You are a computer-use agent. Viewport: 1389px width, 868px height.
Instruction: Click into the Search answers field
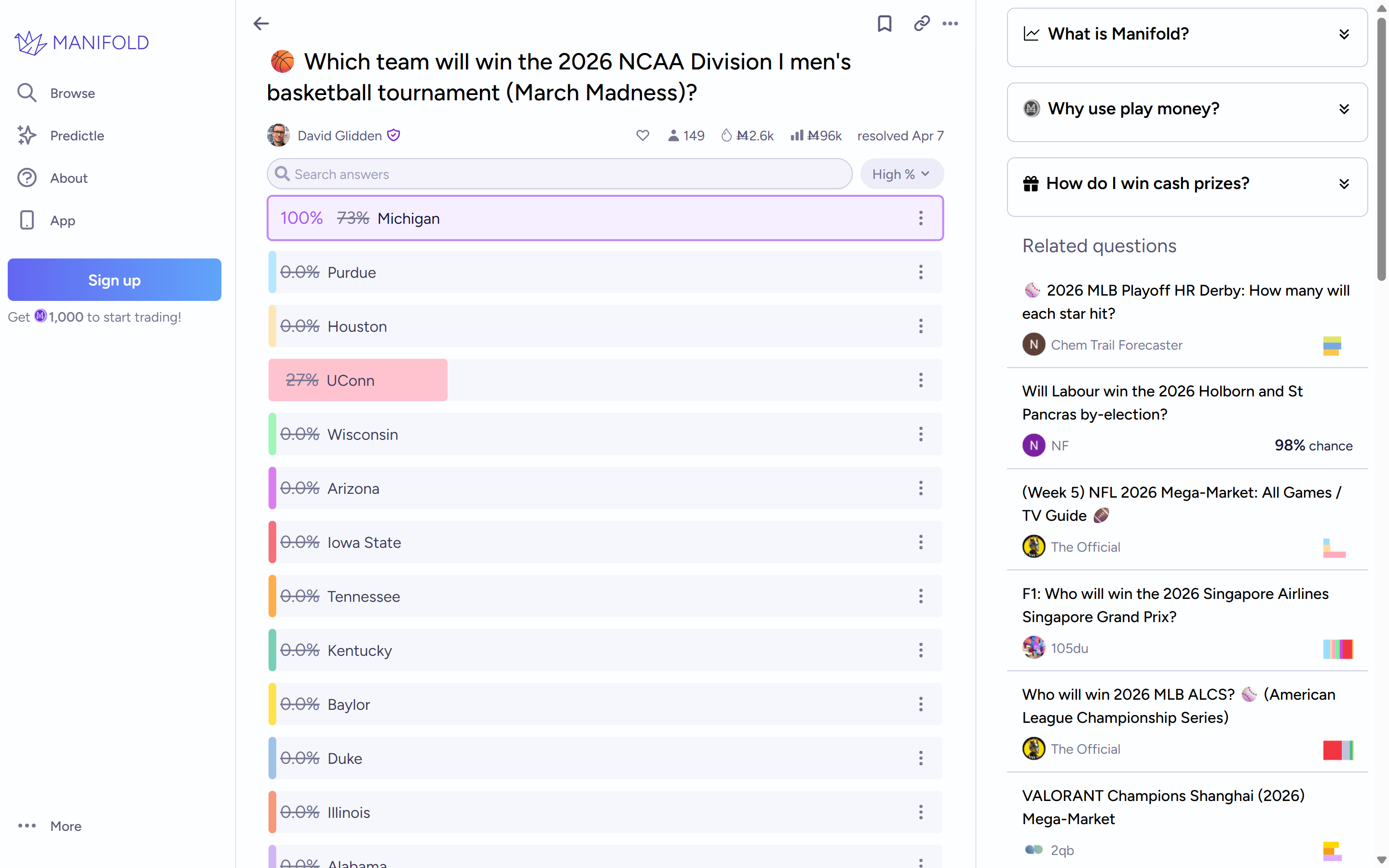point(559,174)
